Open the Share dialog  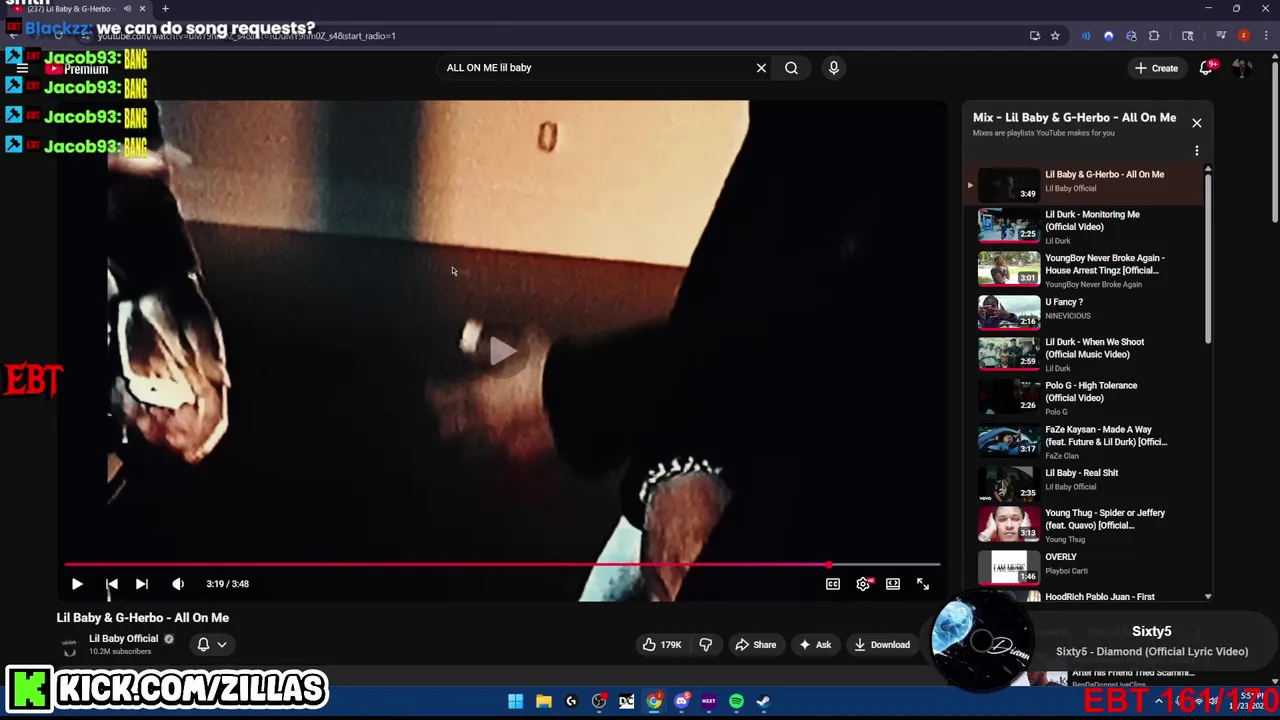coord(755,645)
